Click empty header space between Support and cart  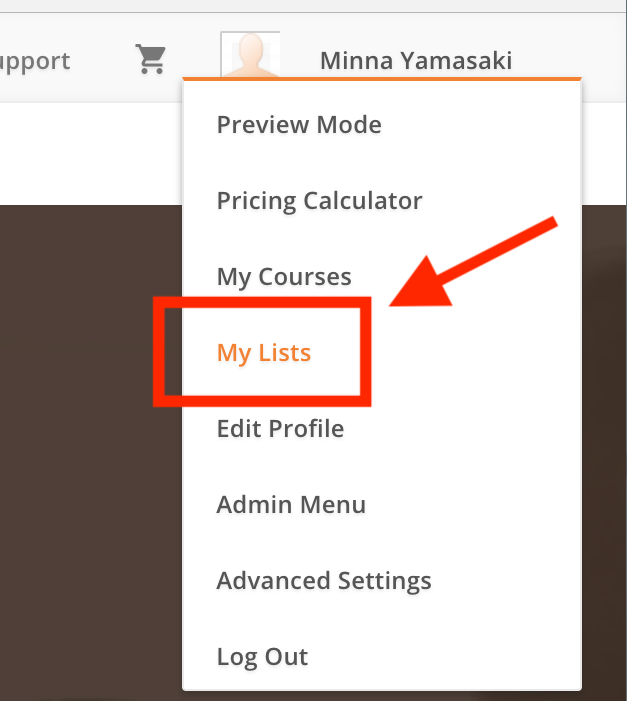click(102, 61)
